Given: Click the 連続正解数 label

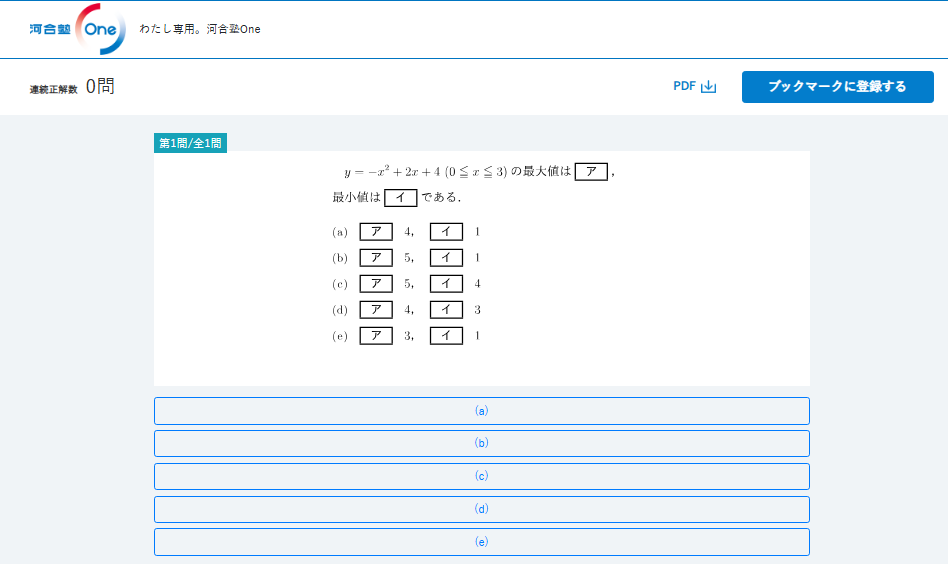Looking at the screenshot, I should coord(53,90).
